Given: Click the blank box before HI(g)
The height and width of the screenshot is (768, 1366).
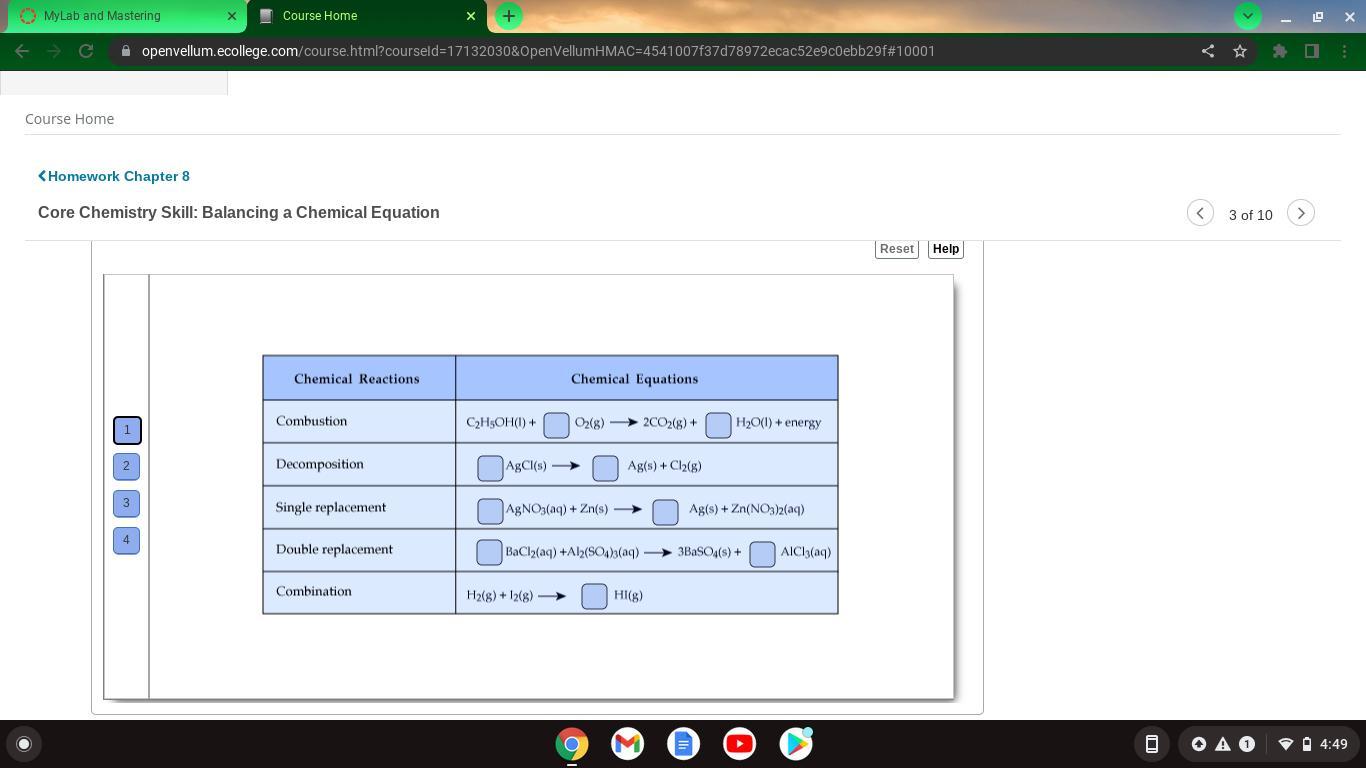Looking at the screenshot, I should tap(594, 596).
